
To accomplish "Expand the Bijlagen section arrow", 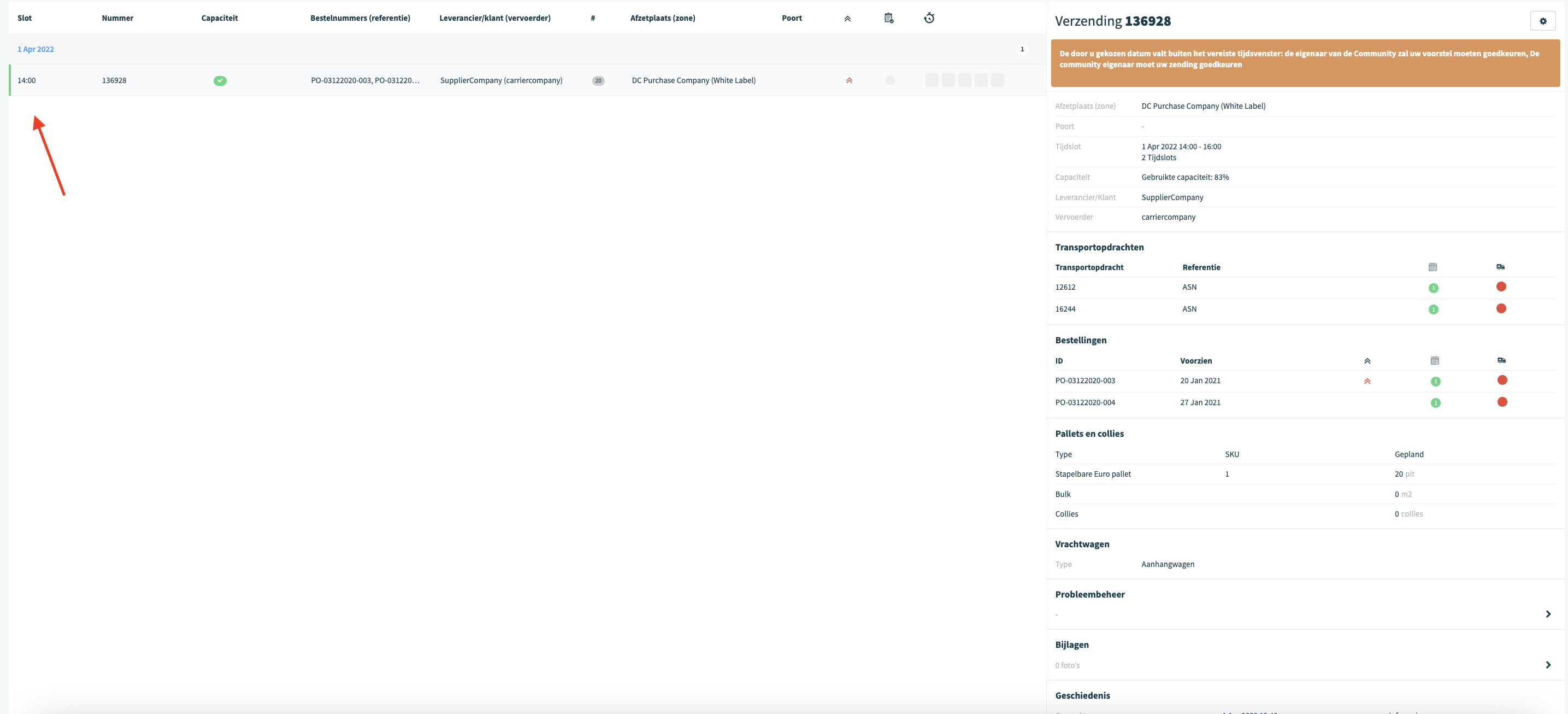I will click(x=1548, y=665).
